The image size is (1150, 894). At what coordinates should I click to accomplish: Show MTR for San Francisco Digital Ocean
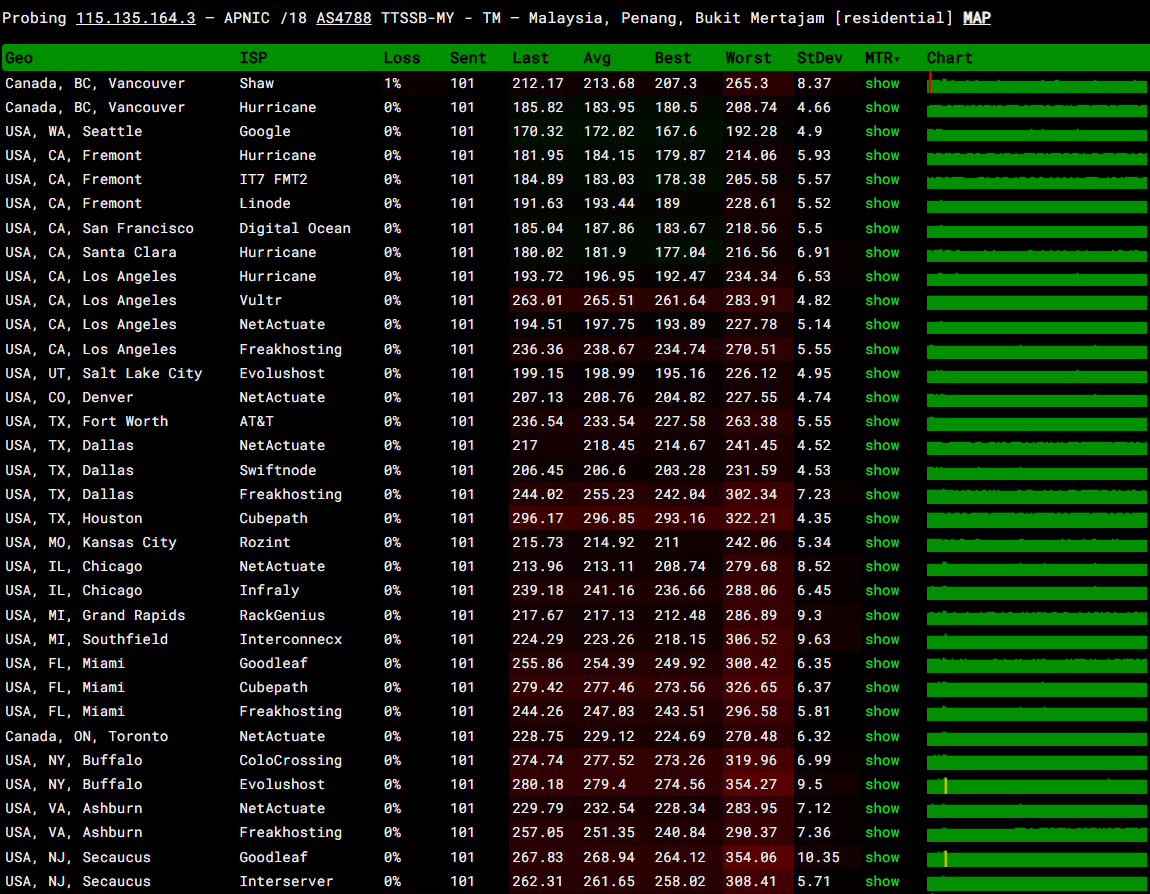(882, 229)
